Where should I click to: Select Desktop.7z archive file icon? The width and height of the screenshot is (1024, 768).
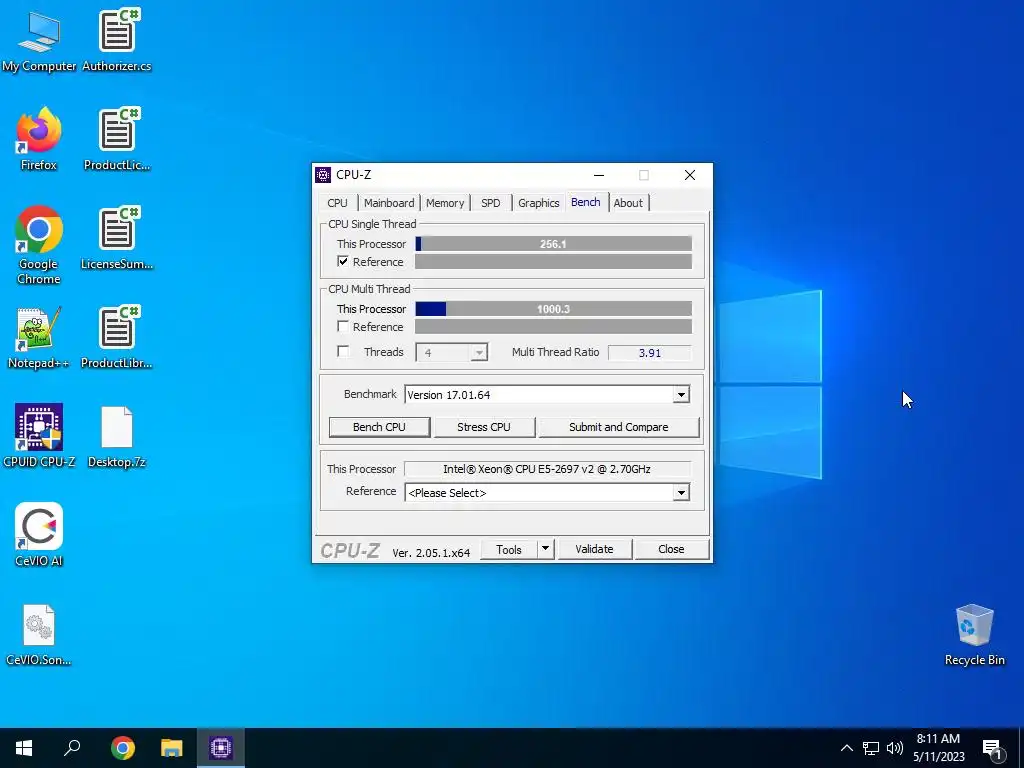tap(117, 436)
